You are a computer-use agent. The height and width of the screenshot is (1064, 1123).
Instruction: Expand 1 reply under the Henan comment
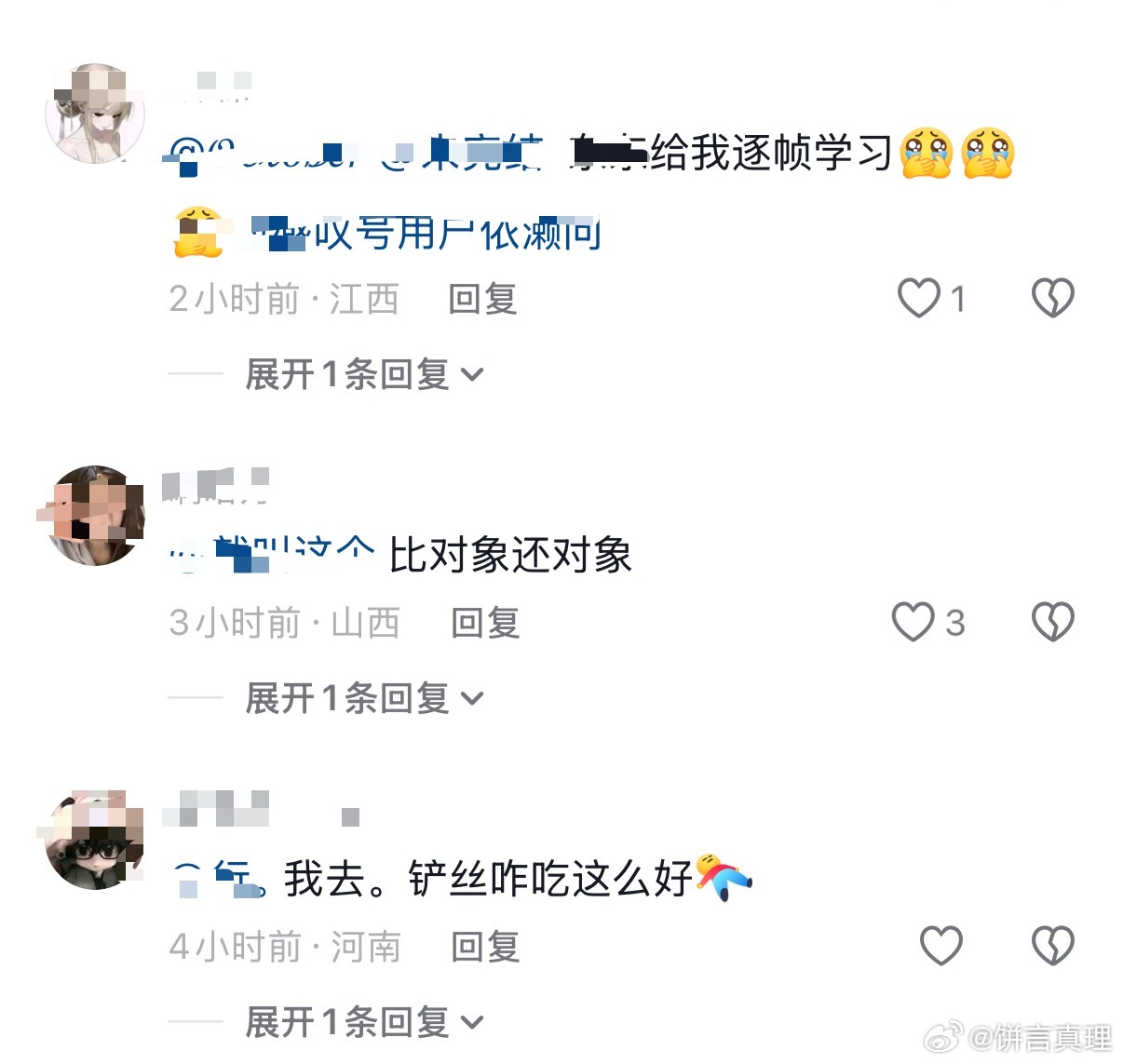point(364,1022)
